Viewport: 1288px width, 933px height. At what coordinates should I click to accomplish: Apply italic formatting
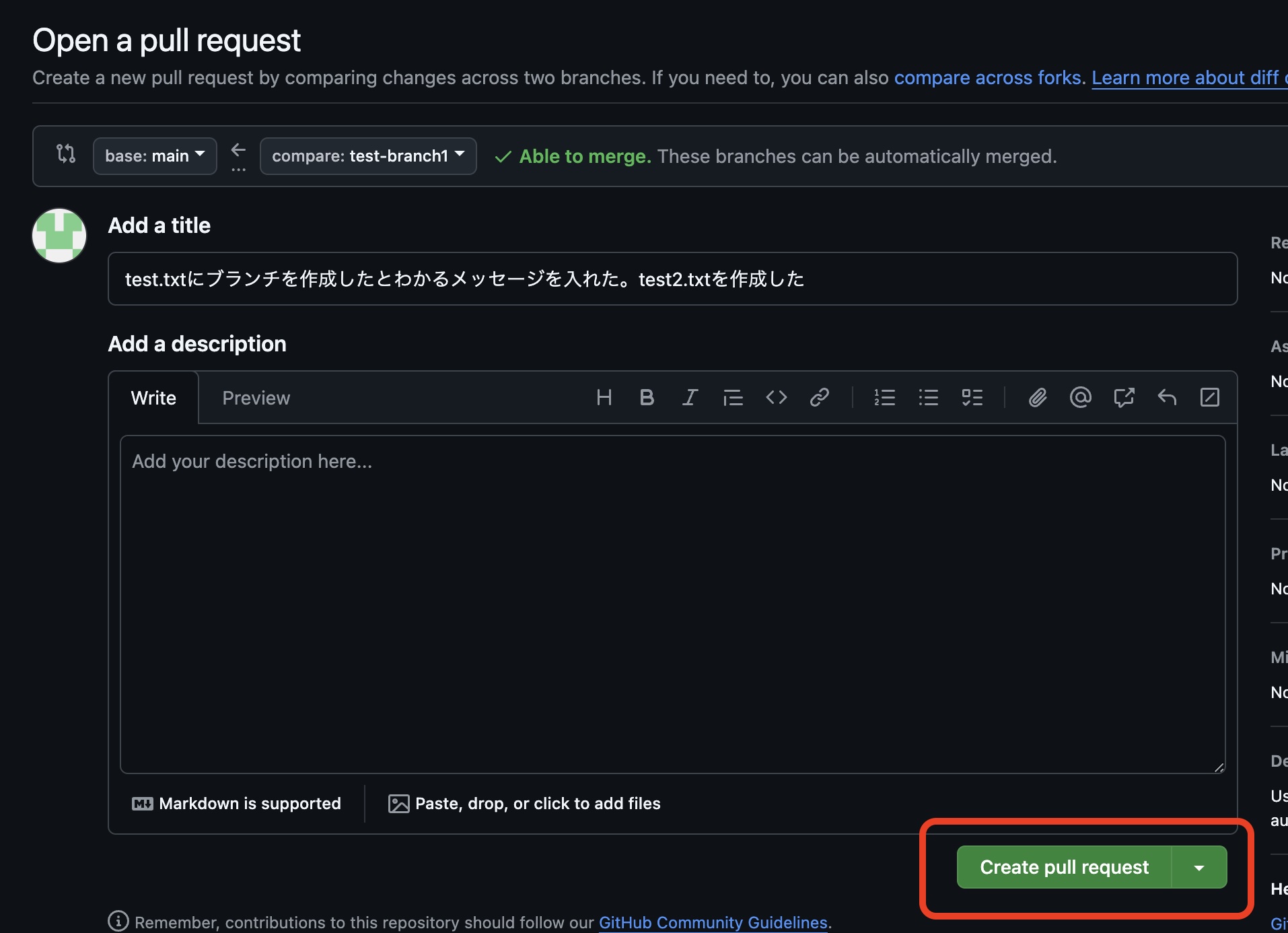(690, 397)
